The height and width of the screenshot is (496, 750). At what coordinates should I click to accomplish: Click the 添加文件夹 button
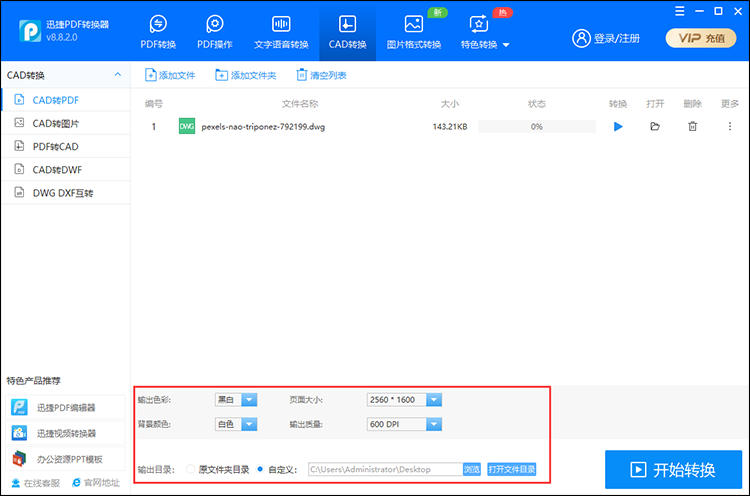point(246,75)
